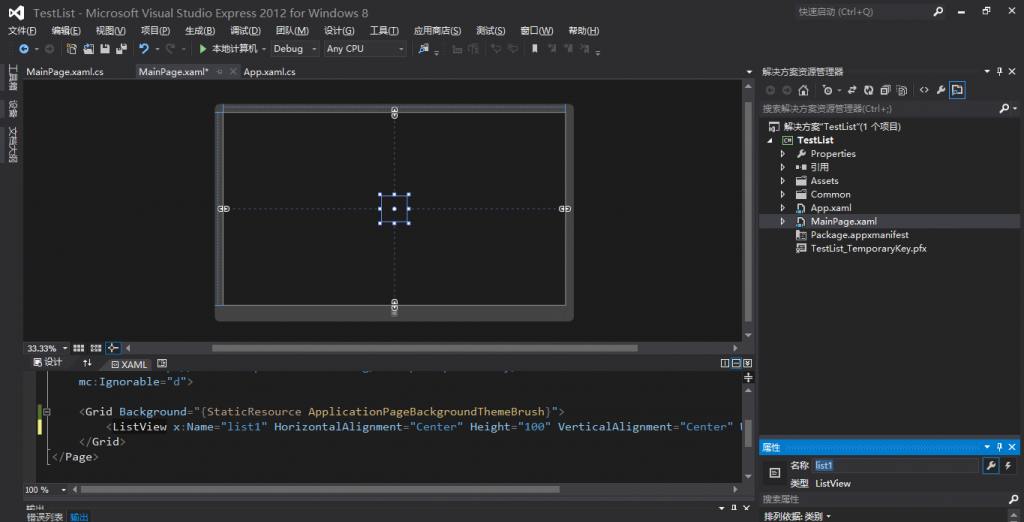This screenshot has width=1024, height=522.
Task: Click the View Code icon in Solution Explorer
Action: pos(924,90)
